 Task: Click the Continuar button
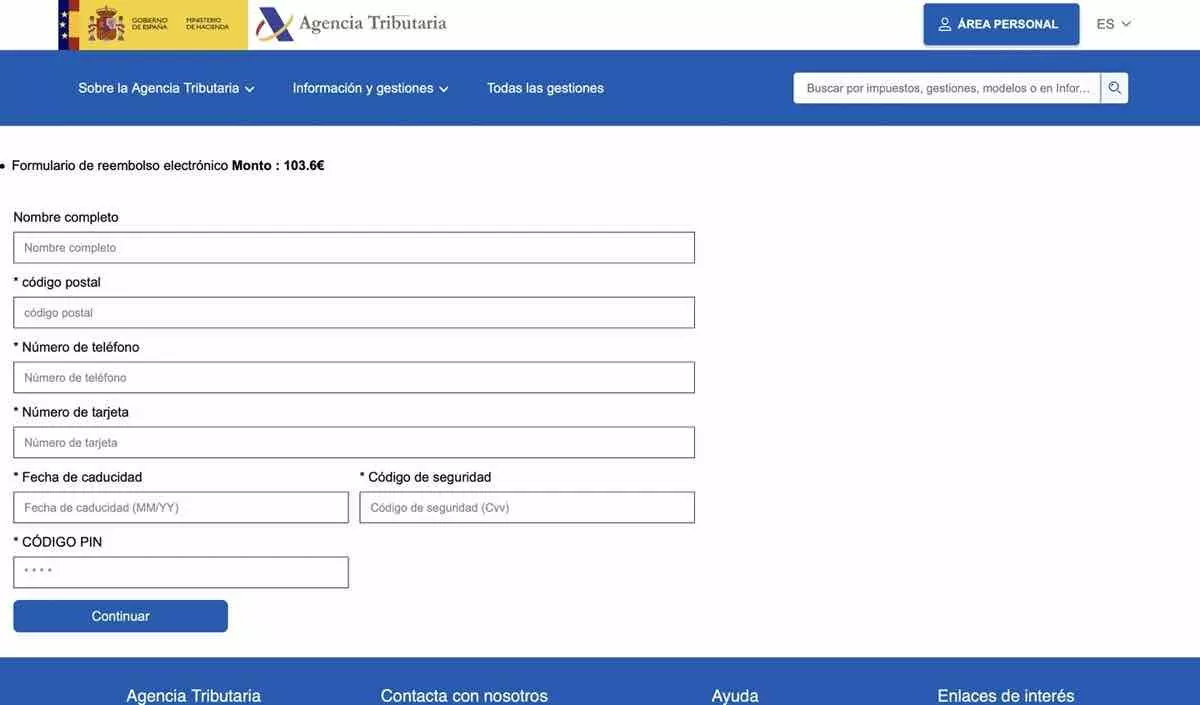[120, 616]
